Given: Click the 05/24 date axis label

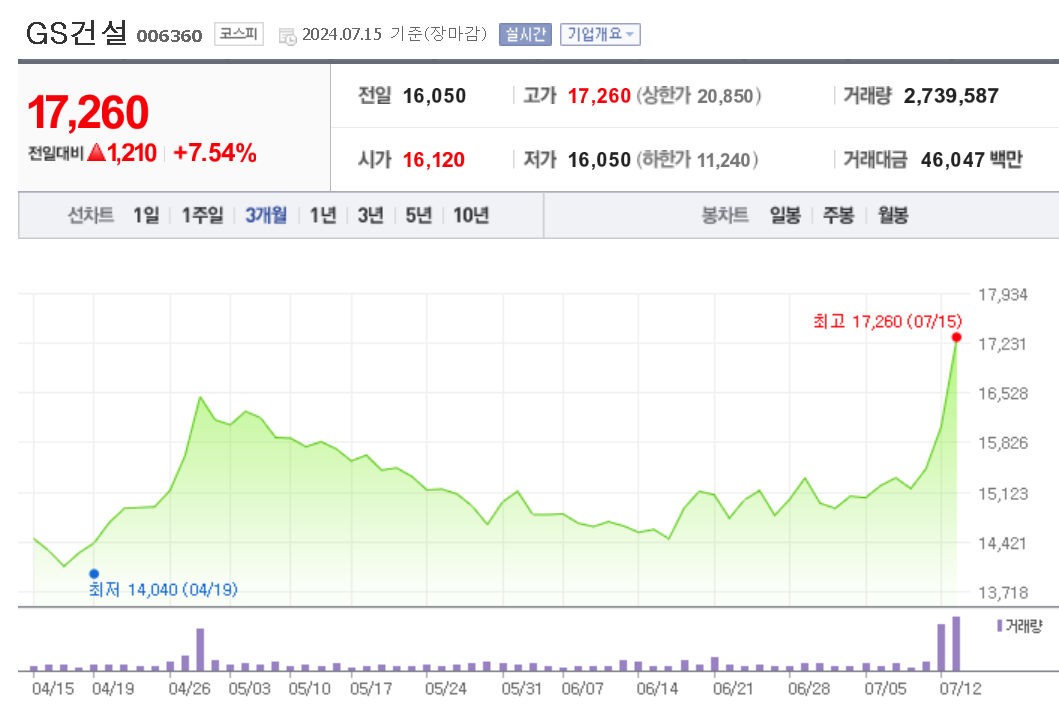Looking at the screenshot, I should coord(446,689).
